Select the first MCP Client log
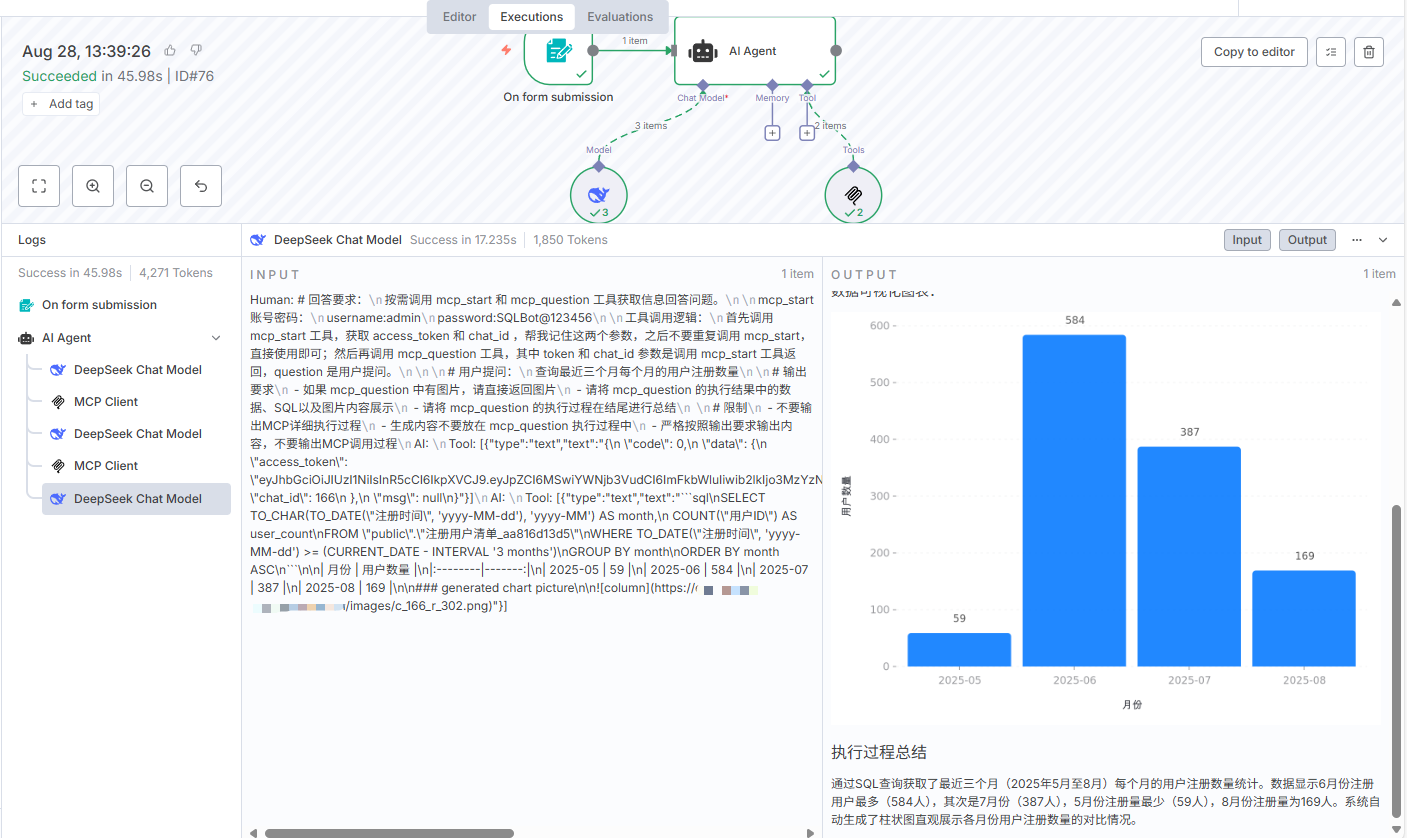Image resolution: width=1407 pixels, height=838 pixels. (137, 402)
